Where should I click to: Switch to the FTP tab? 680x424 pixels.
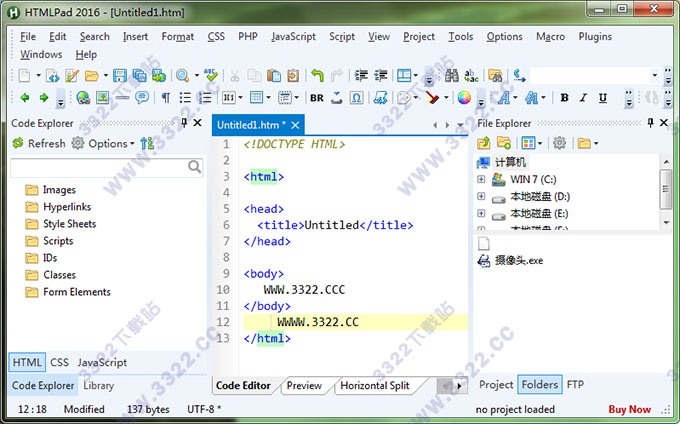(575, 385)
